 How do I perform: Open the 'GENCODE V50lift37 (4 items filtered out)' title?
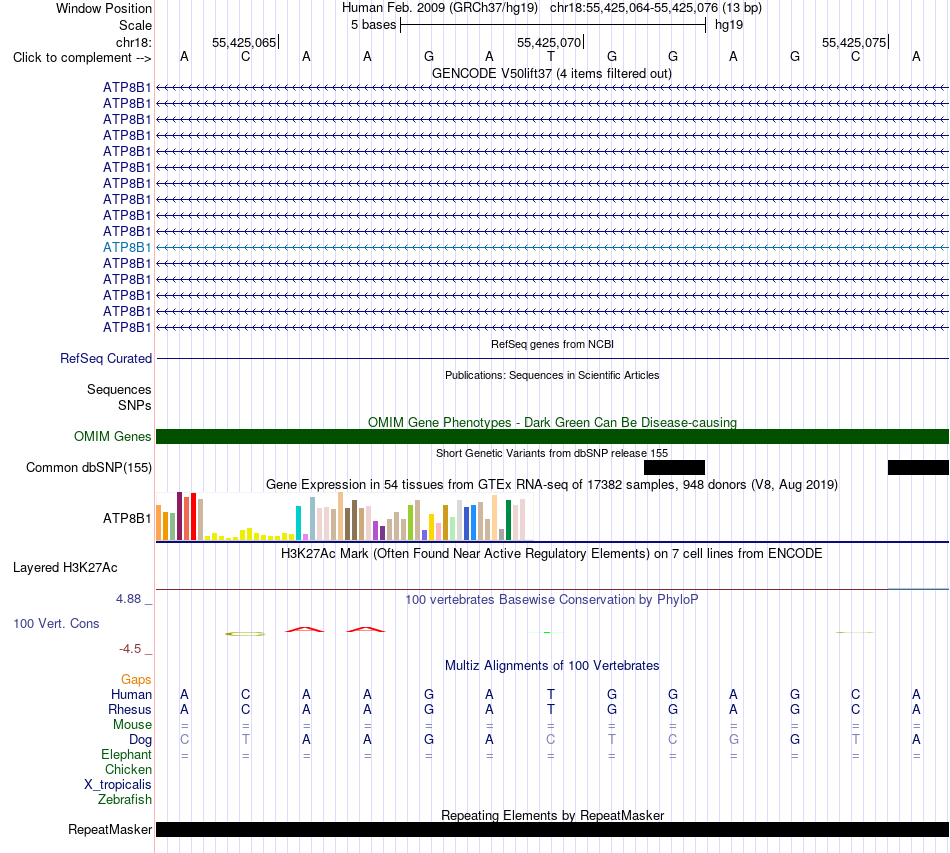551,74
